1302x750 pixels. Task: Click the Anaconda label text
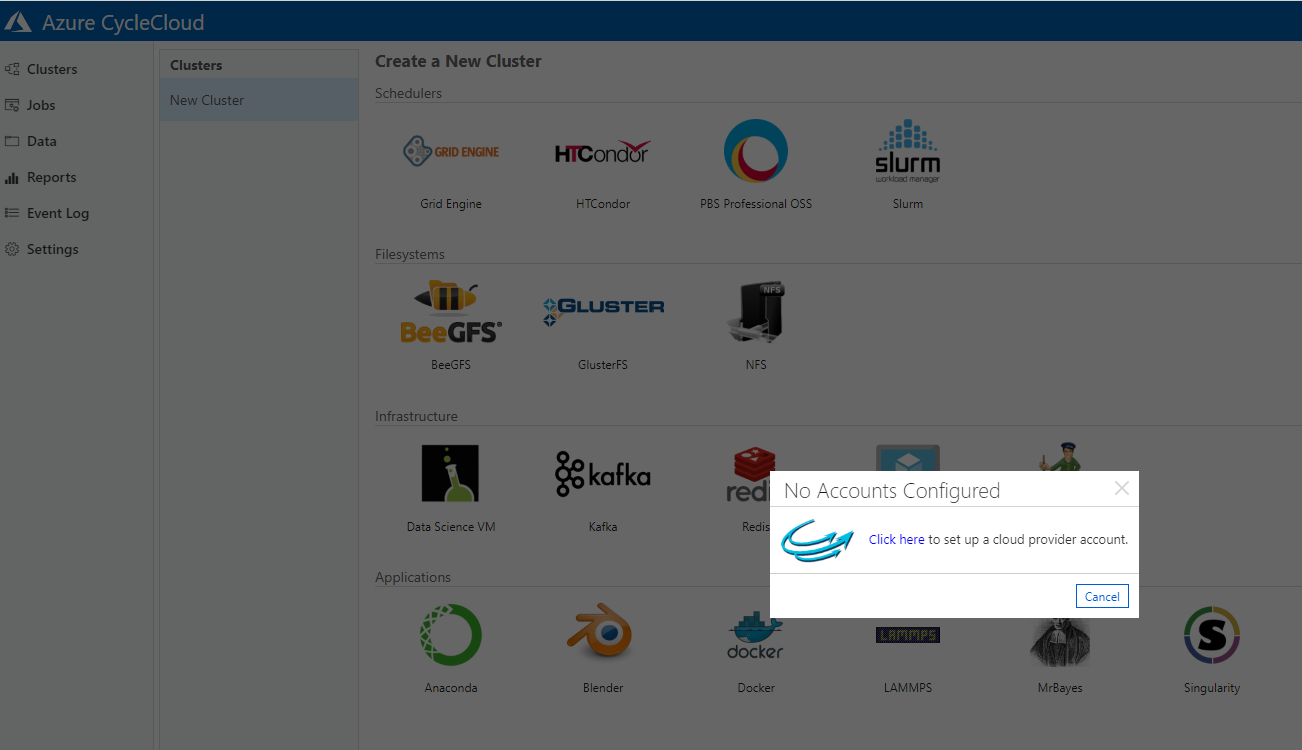coord(451,688)
